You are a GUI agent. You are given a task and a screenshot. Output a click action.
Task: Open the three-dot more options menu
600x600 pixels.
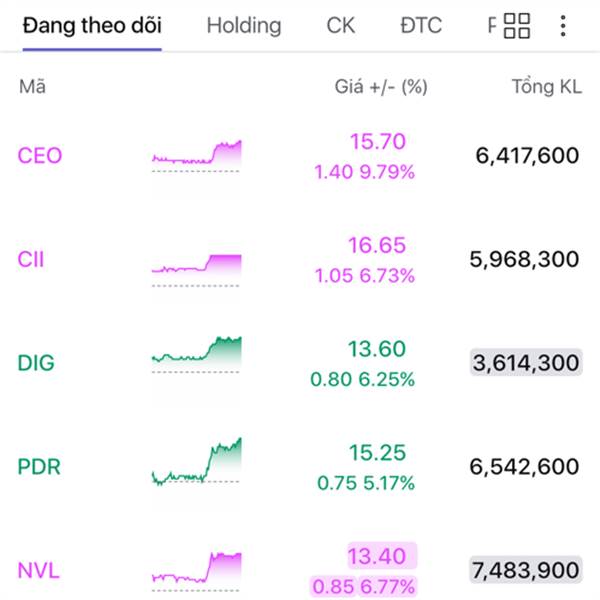(564, 26)
